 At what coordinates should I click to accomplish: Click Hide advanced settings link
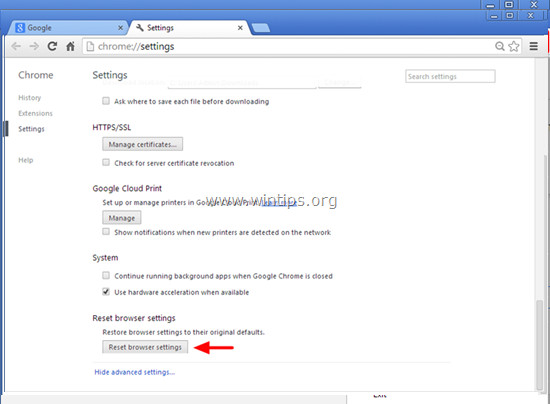pos(135,372)
